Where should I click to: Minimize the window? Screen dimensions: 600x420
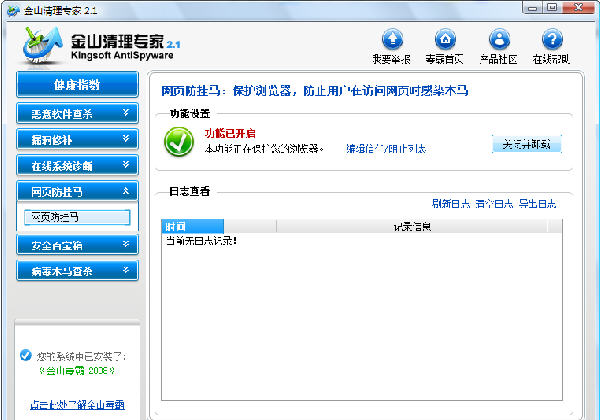(x=532, y=8)
